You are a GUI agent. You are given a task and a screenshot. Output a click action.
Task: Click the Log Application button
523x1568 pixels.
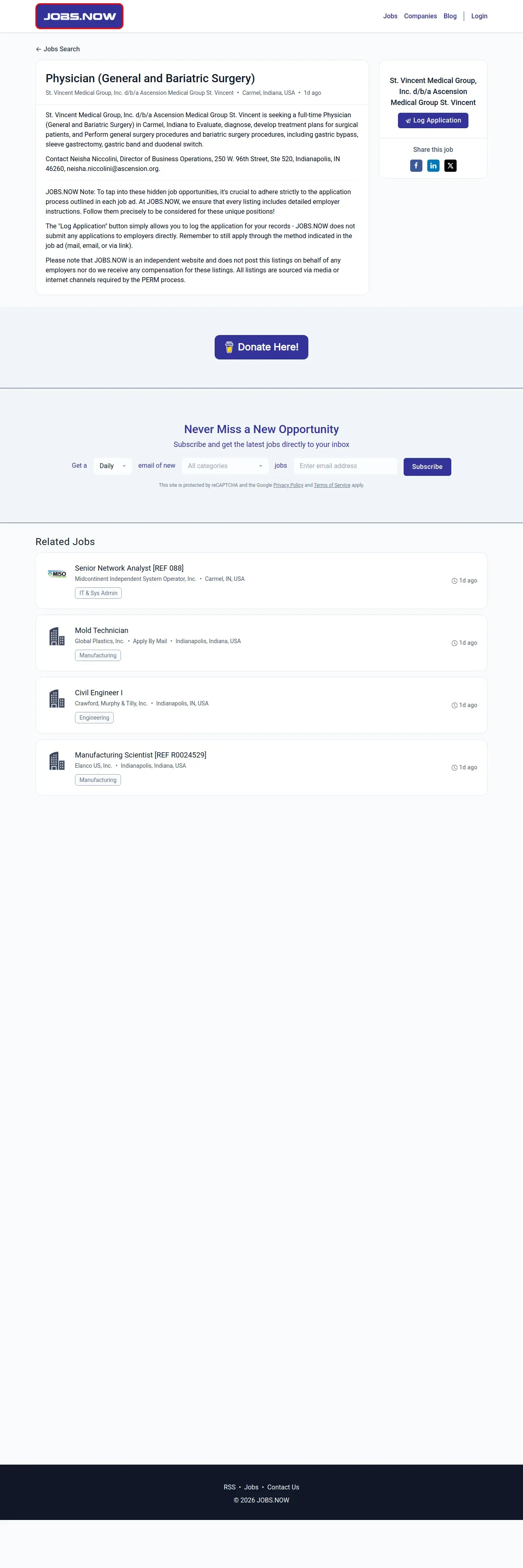[x=433, y=120]
